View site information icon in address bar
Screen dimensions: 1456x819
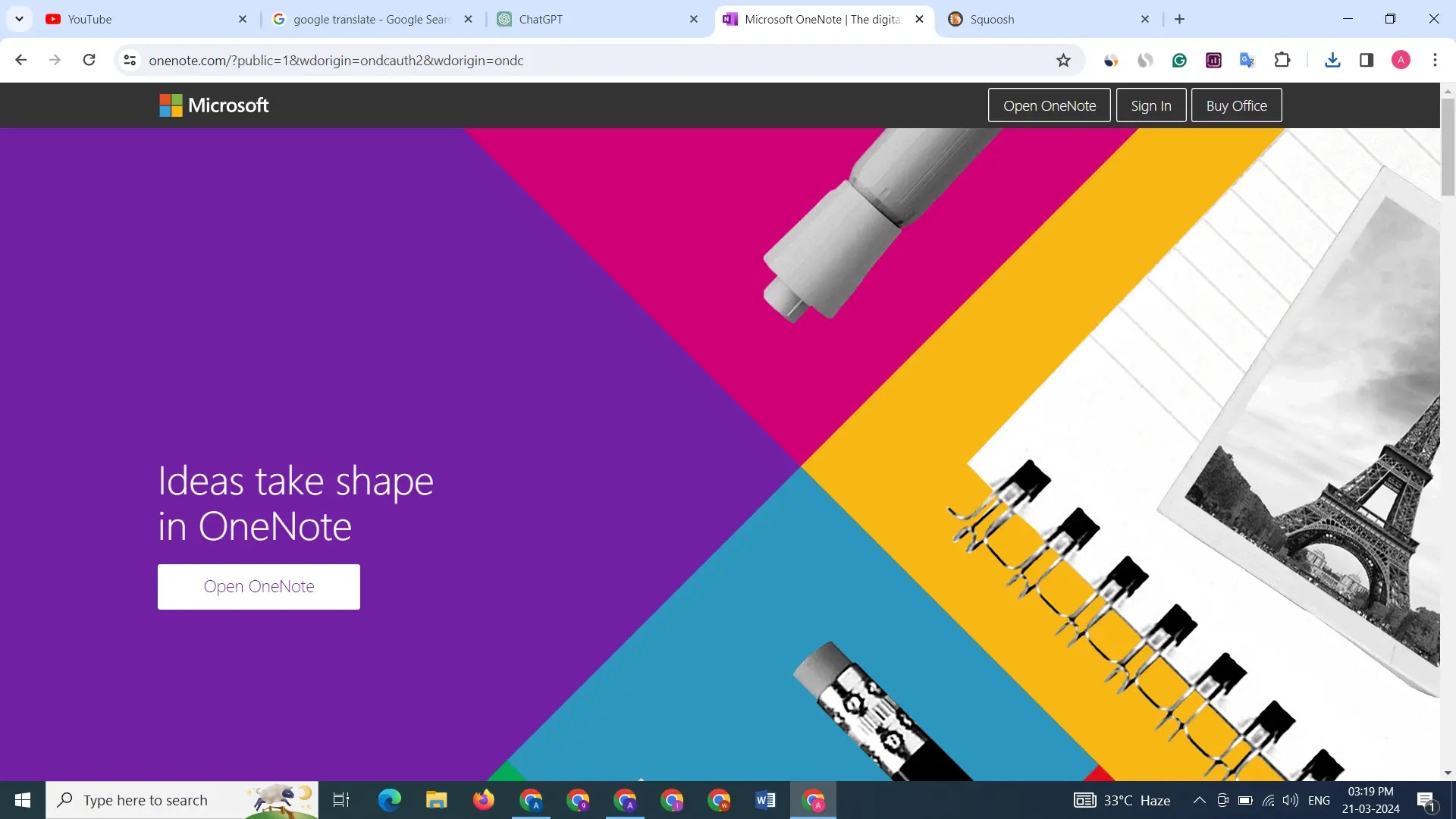[130, 60]
